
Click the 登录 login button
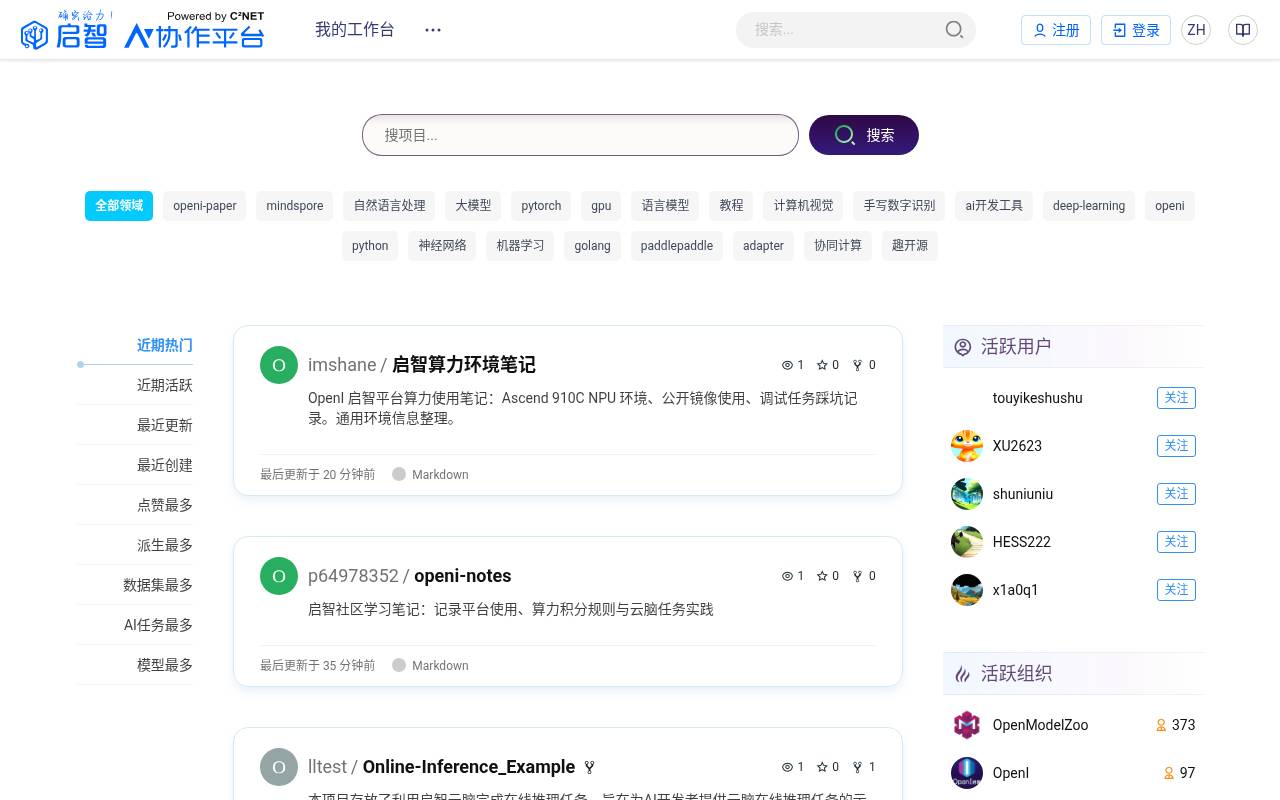(x=1136, y=30)
